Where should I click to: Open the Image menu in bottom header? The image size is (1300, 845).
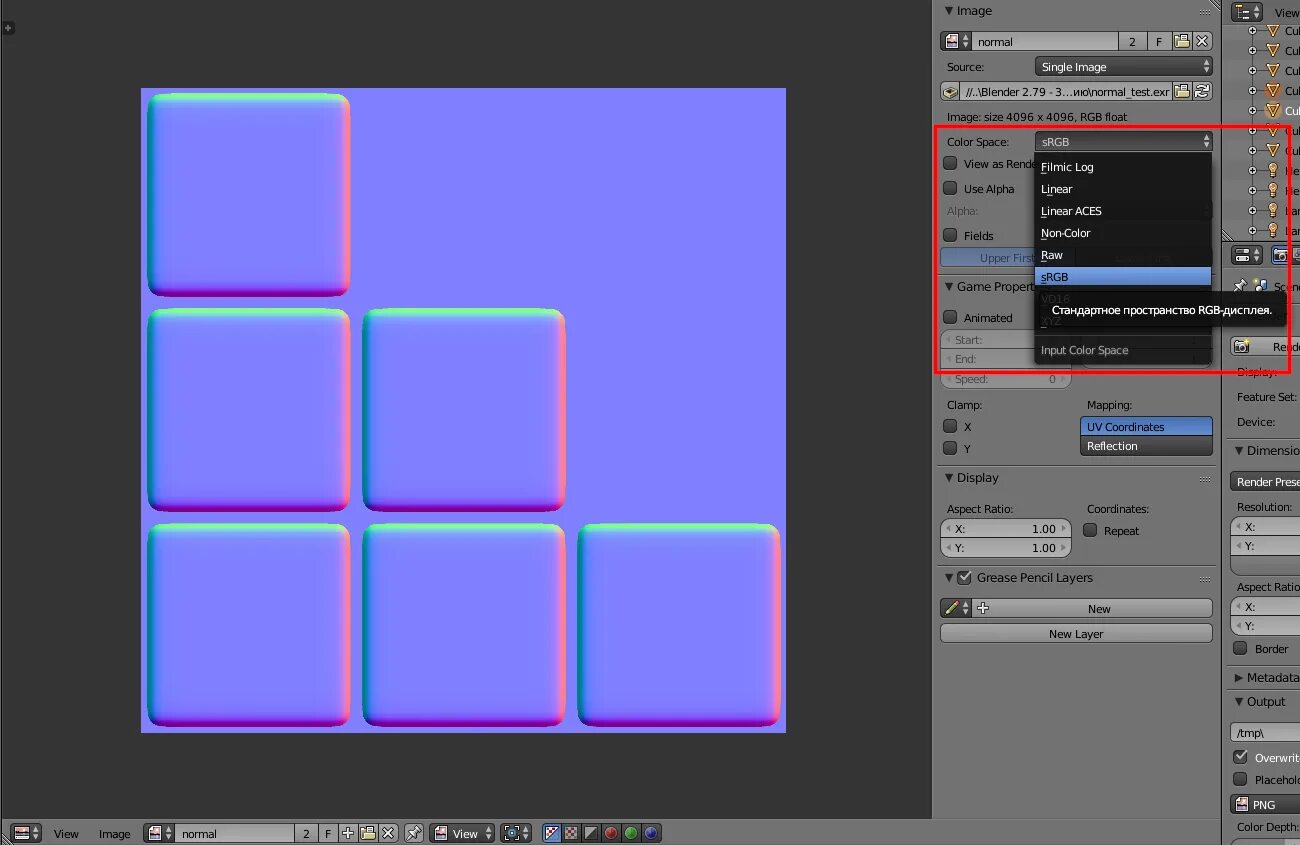[x=114, y=833]
